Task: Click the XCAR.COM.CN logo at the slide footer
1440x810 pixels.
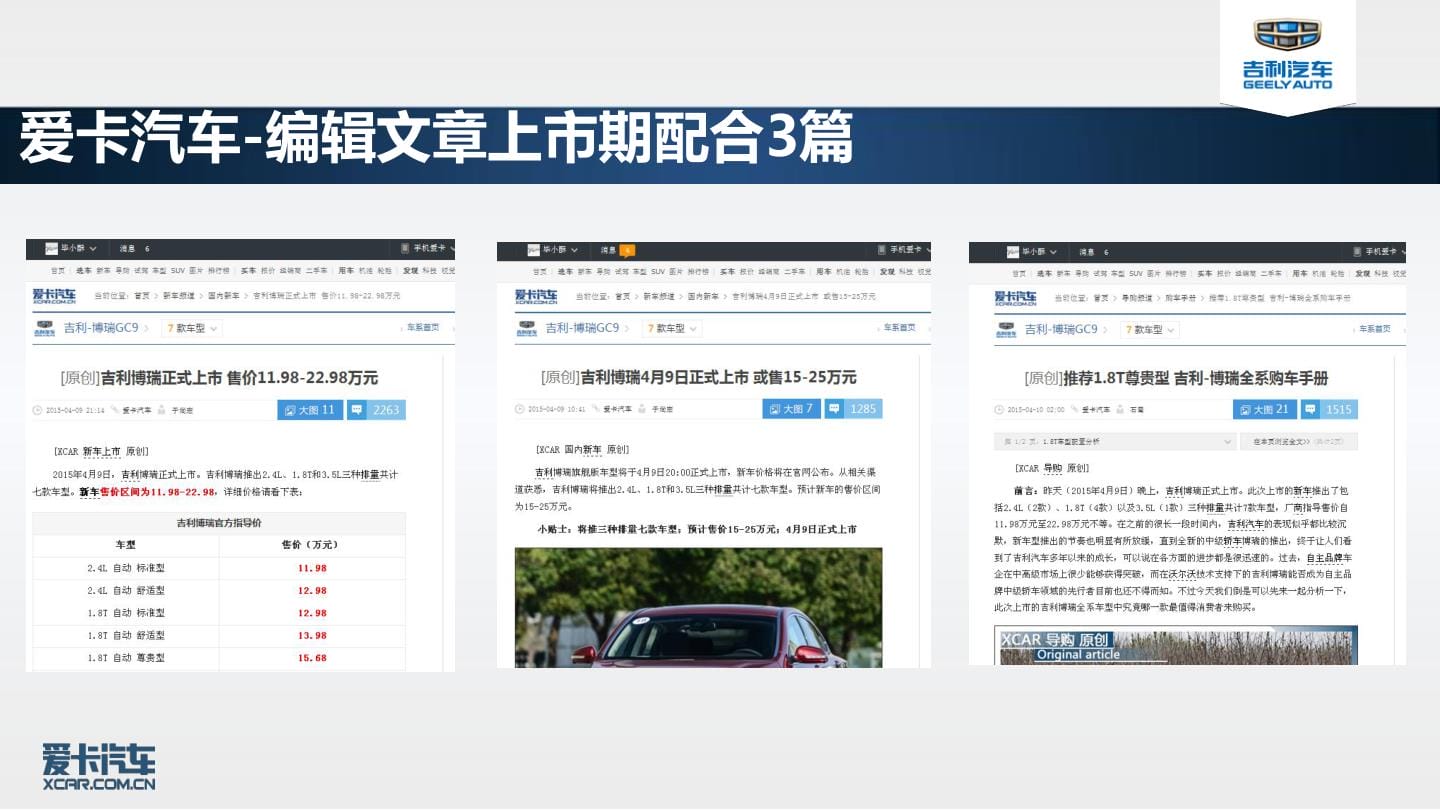Action: pos(99,768)
